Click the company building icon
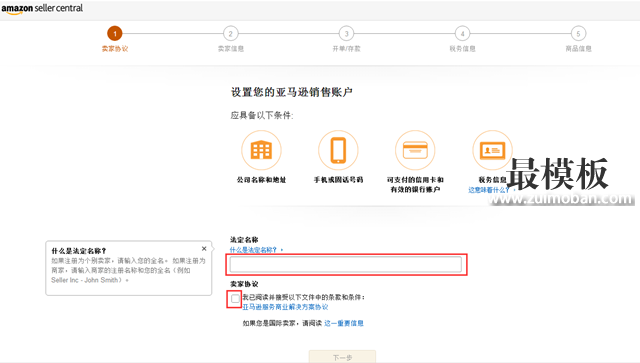Screen dimensions: 640x363 click(x=261, y=150)
